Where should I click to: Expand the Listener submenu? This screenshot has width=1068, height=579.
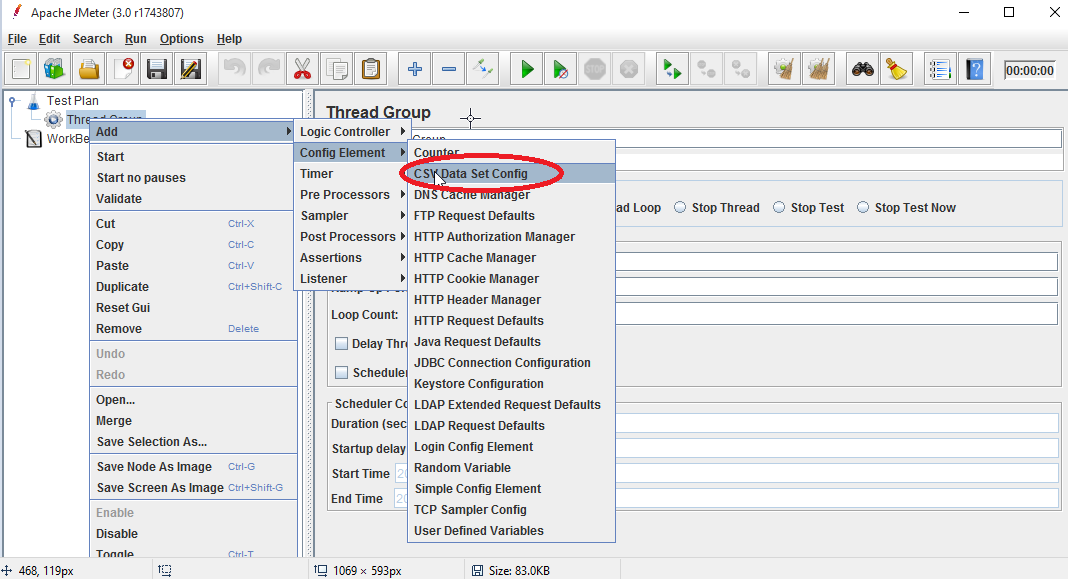pos(351,279)
